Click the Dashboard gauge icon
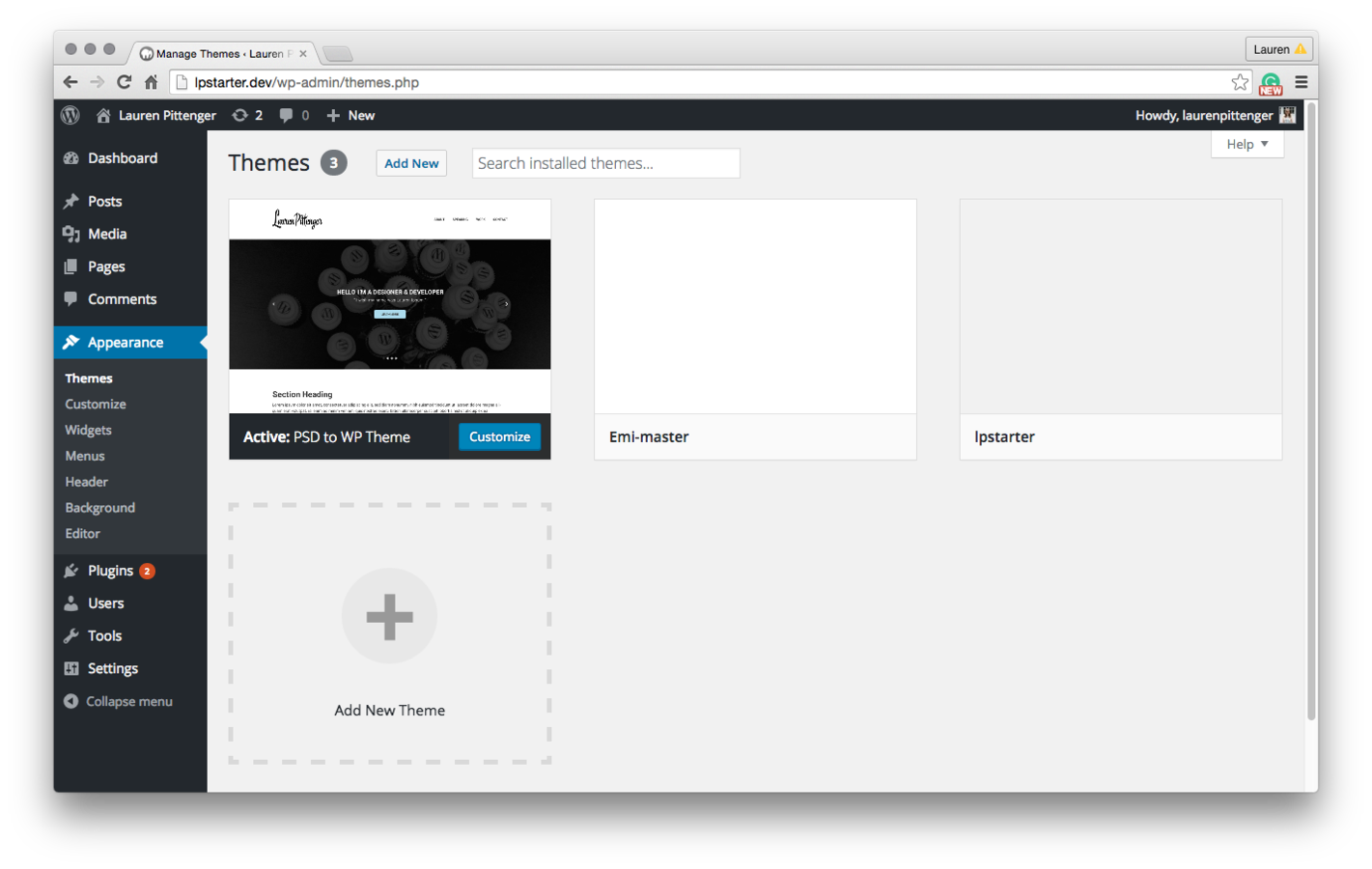The image size is (1372, 869). pyautogui.click(x=70, y=158)
